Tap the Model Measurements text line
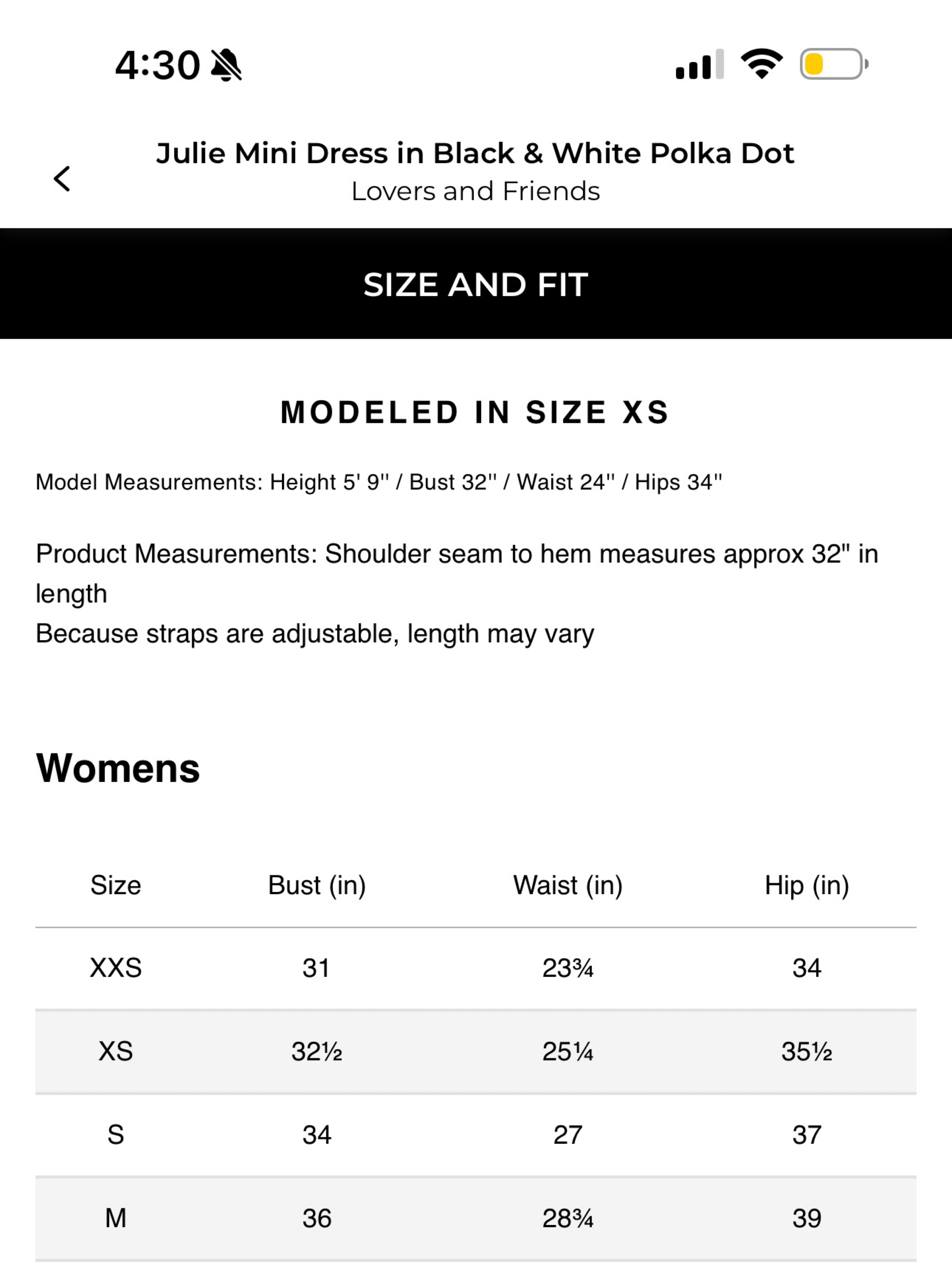Viewport: 952px width, 1270px height. 379,482
